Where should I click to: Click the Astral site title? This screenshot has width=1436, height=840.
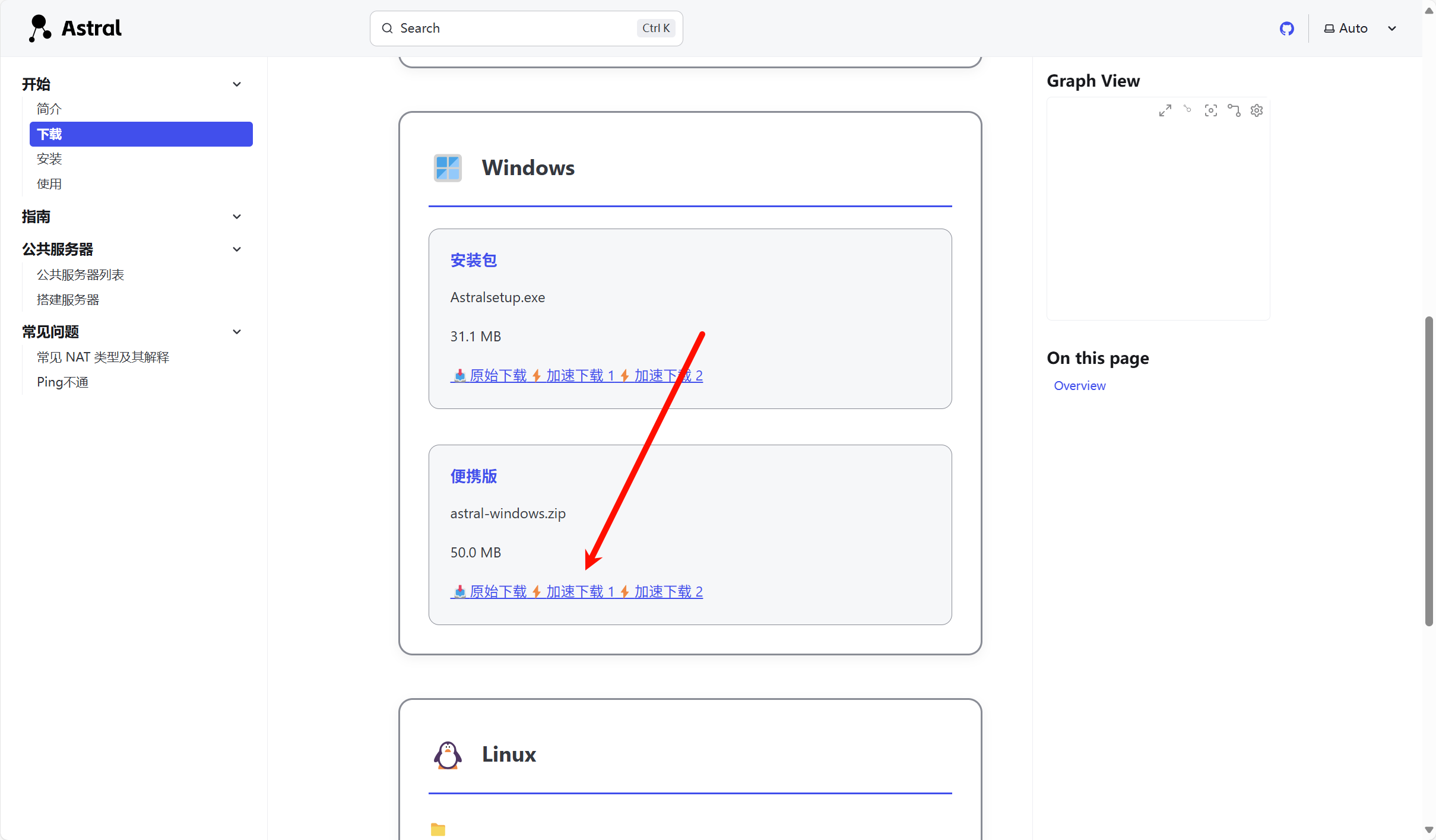91,28
